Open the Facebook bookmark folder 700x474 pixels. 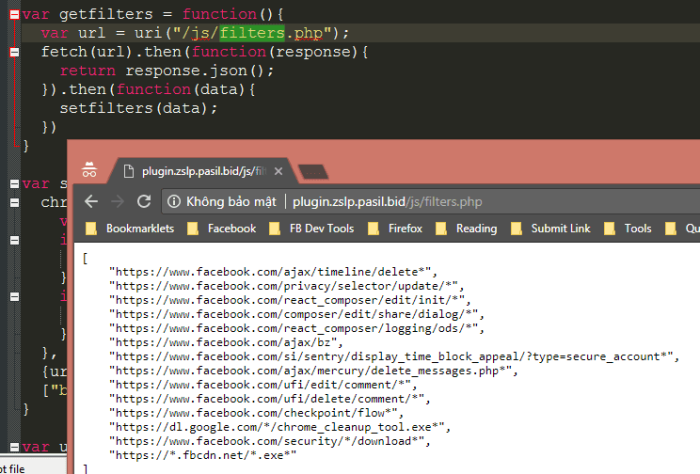(222, 229)
